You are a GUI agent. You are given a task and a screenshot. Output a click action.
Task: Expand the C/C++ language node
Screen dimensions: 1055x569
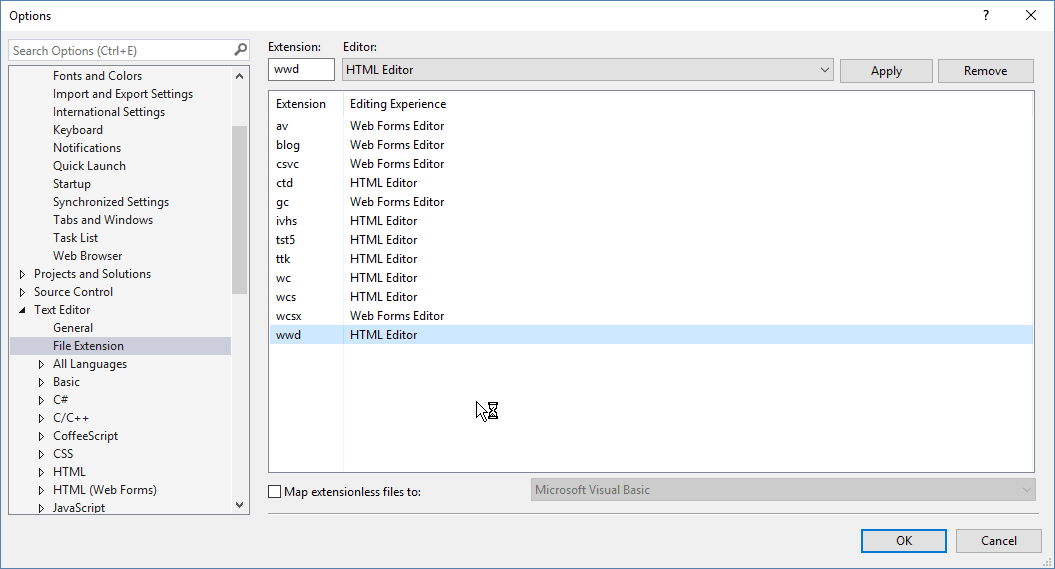[x=42, y=418]
